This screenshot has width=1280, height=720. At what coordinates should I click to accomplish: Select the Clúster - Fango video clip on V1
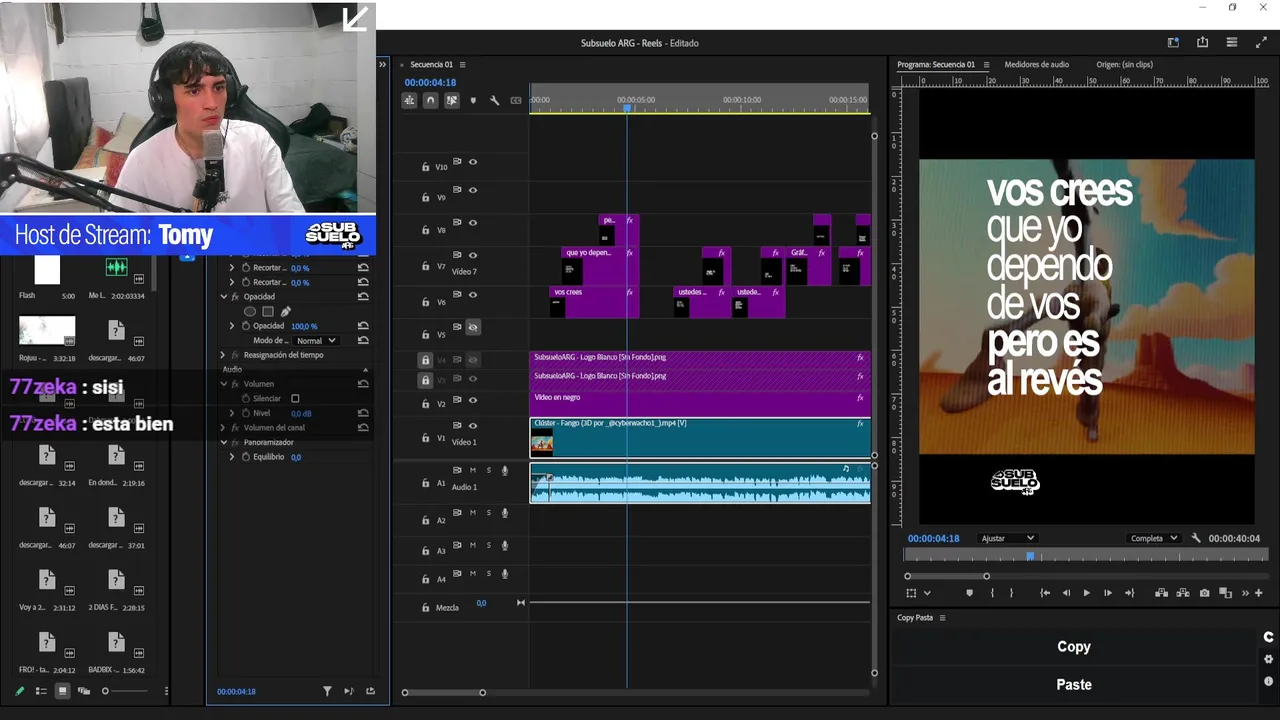(x=700, y=437)
